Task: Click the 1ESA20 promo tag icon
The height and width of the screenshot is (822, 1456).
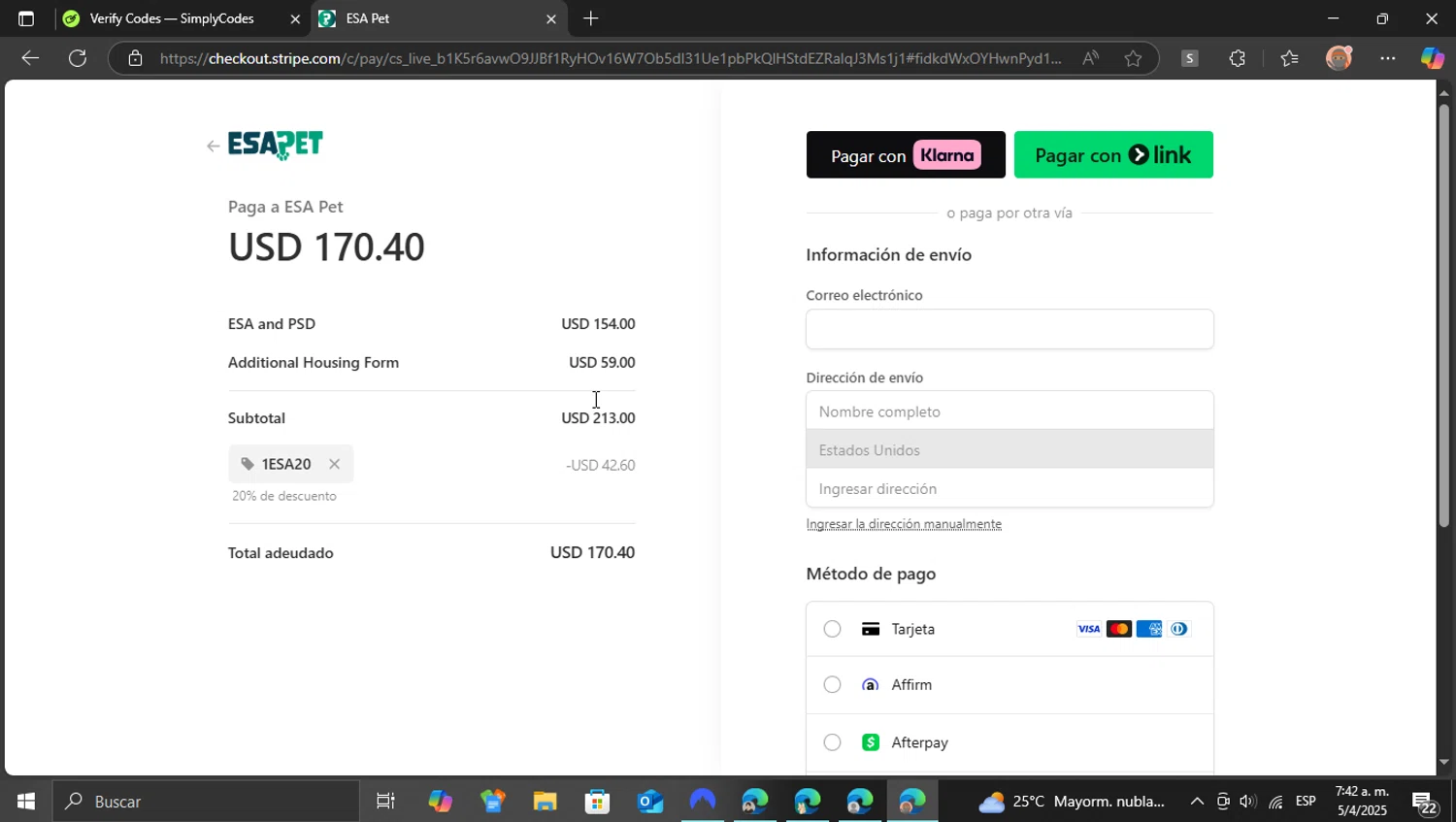Action: pyautogui.click(x=248, y=464)
